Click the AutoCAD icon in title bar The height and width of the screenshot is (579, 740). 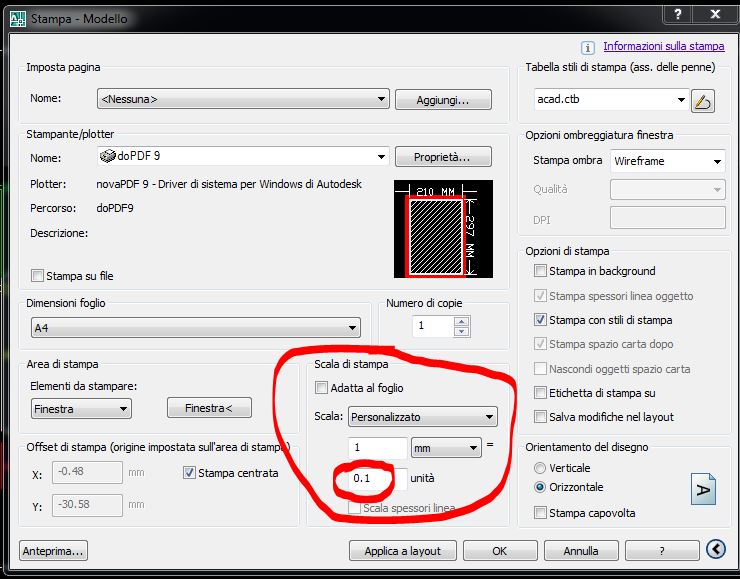pos(17,17)
